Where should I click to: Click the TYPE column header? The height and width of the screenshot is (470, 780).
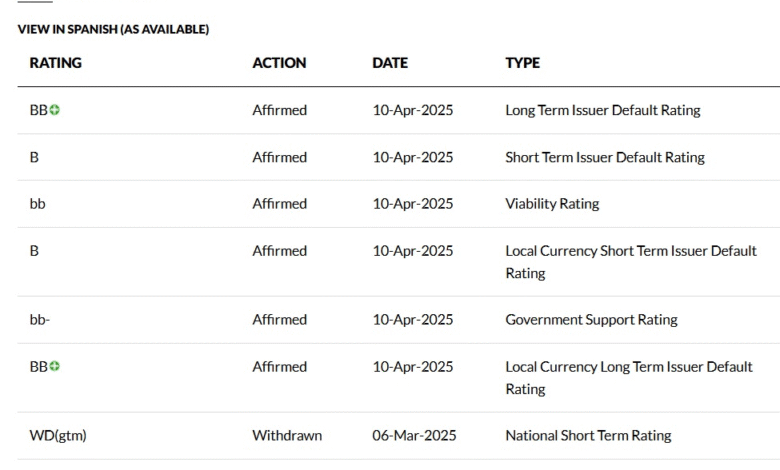click(522, 63)
